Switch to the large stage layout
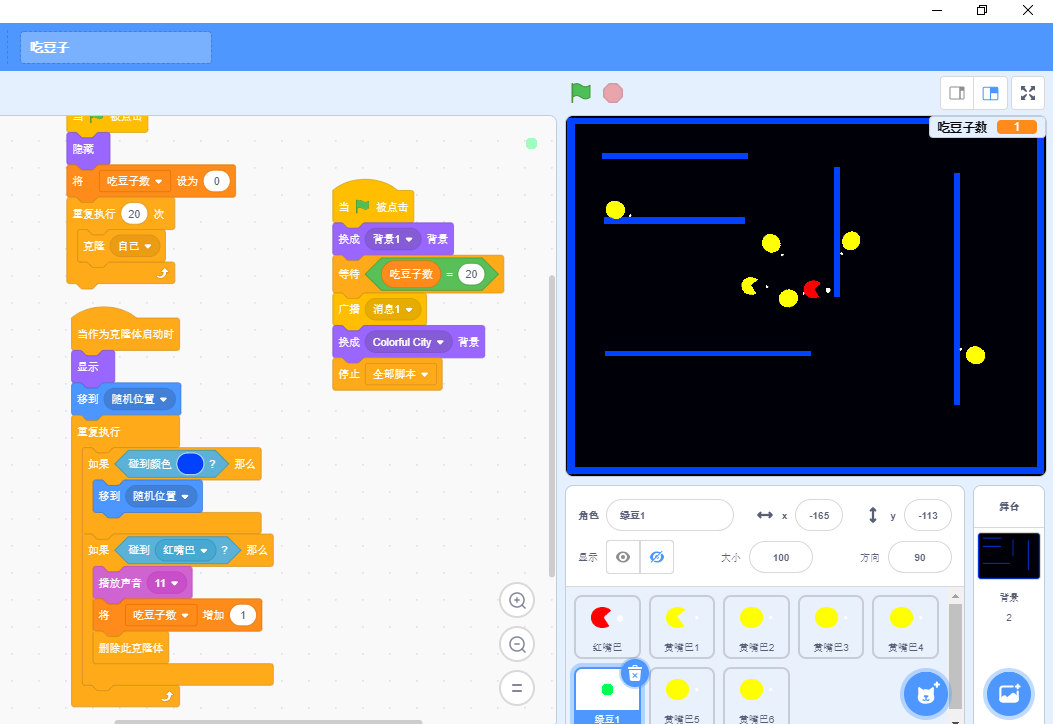The width and height of the screenshot is (1053, 724). (x=991, y=93)
